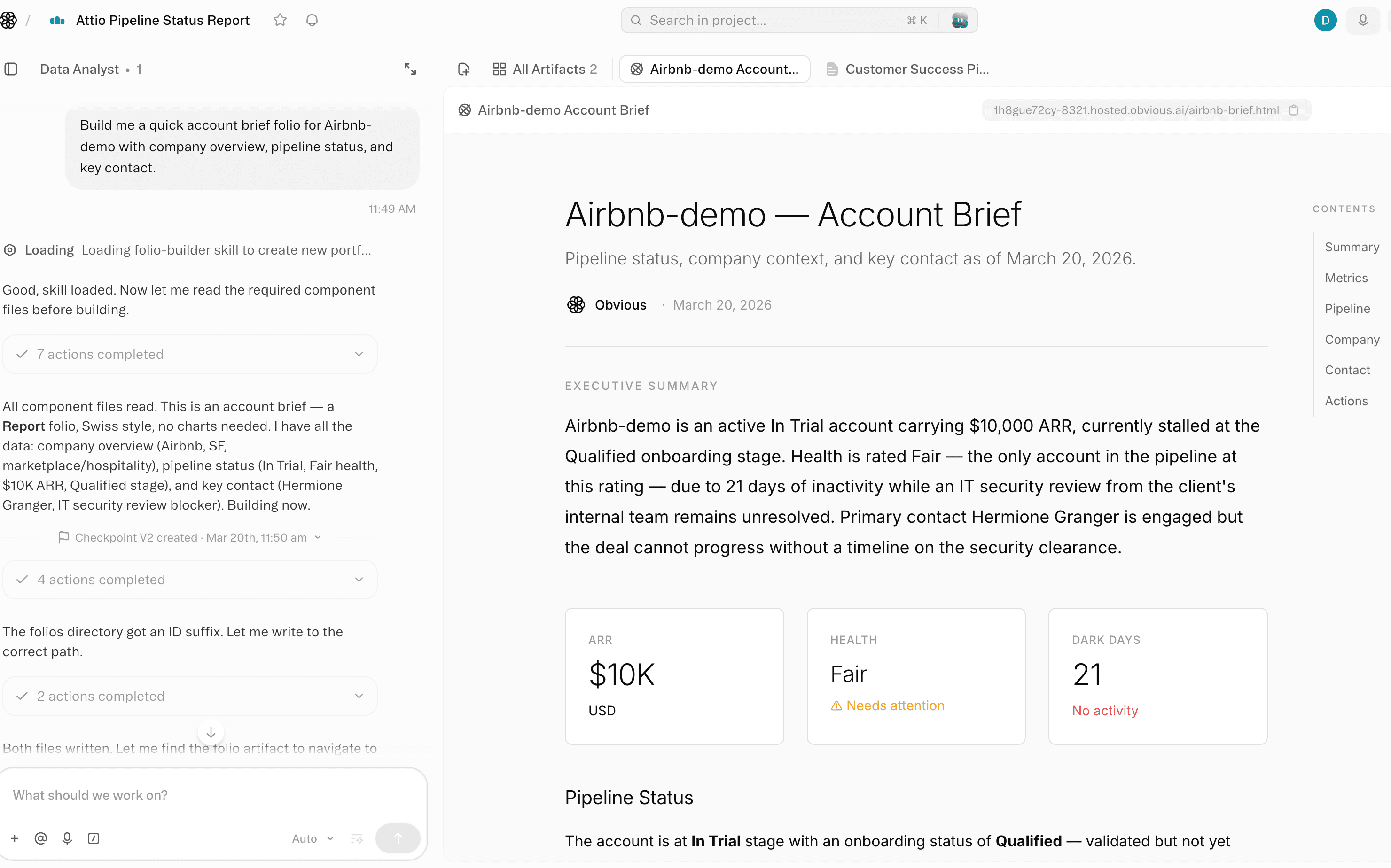1391x868 pixels.
Task: Open the mention @ icon in composer
Action: (x=41, y=839)
